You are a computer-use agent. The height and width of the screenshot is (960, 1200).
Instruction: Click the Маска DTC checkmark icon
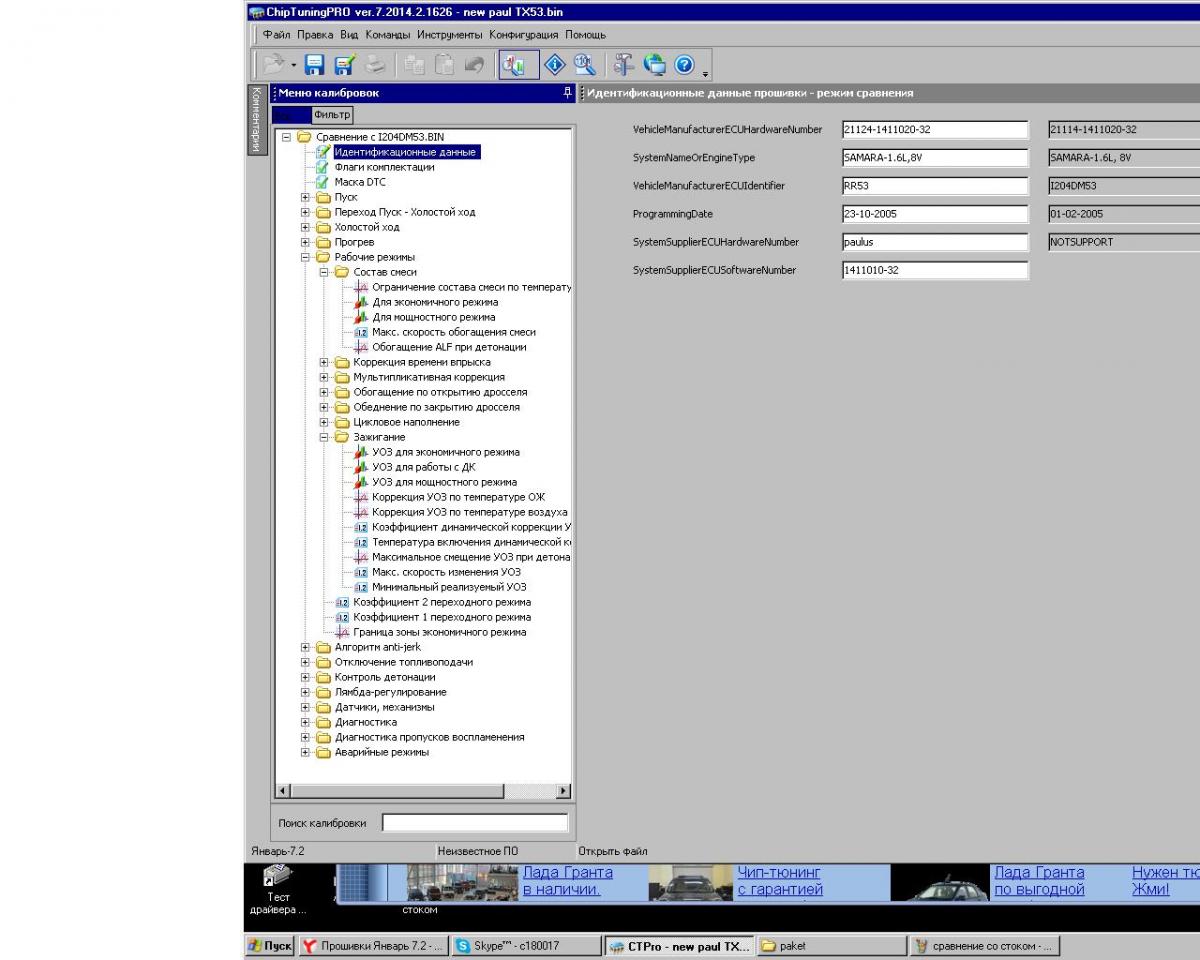pyautogui.click(x=323, y=182)
